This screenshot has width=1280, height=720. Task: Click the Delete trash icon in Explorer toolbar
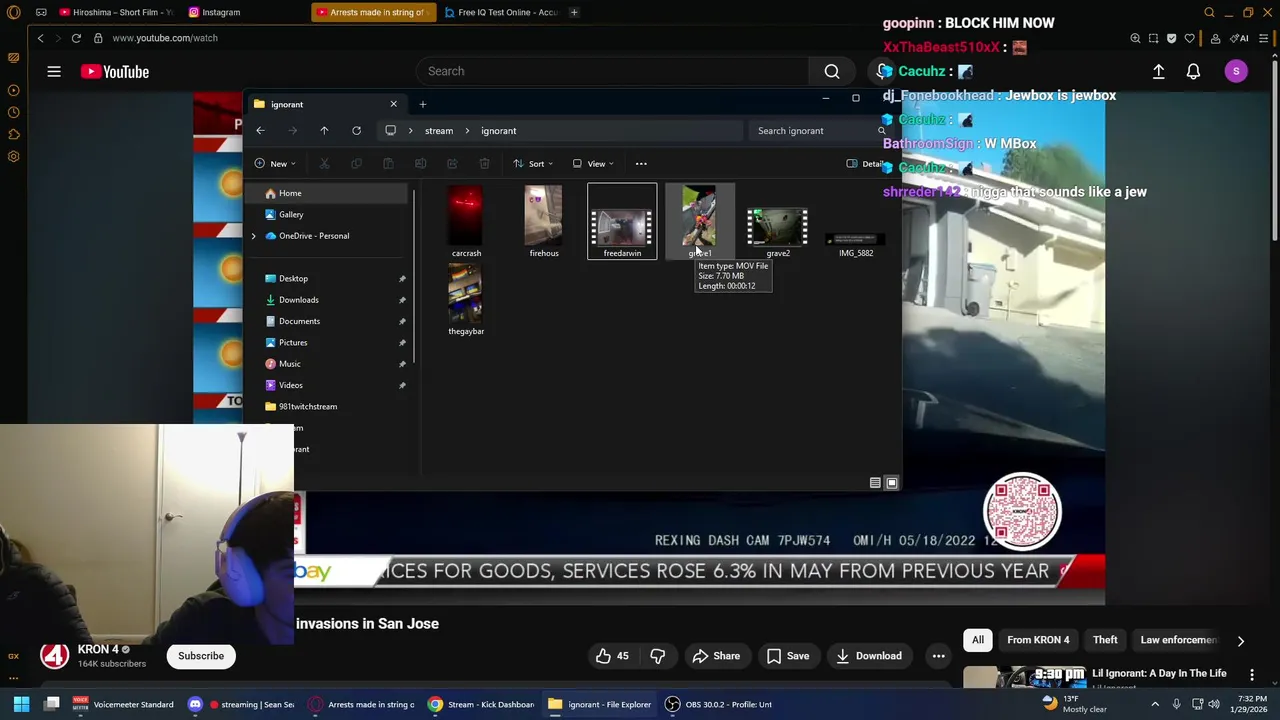coord(484,163)
